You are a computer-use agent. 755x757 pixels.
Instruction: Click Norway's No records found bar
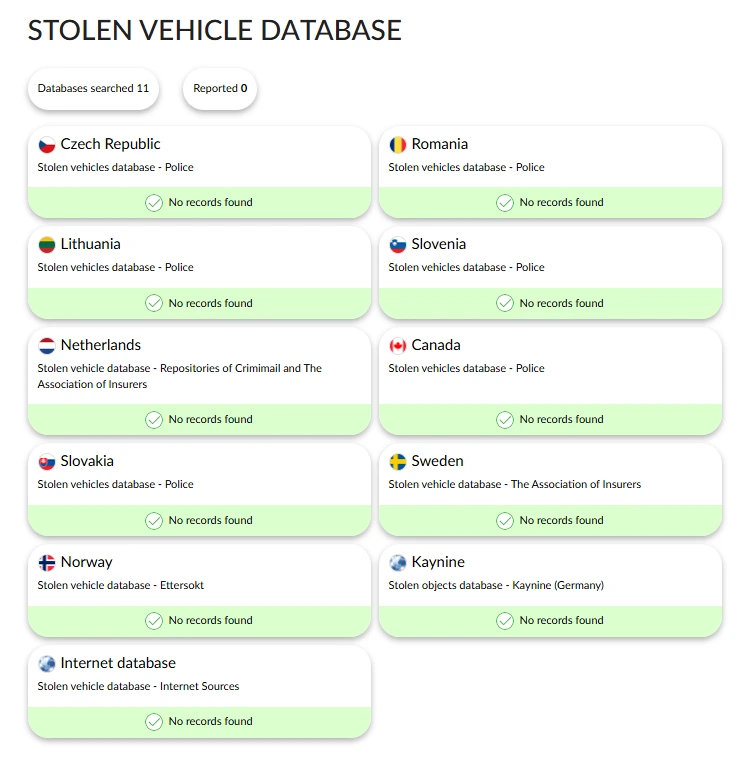tap(199, 621)
